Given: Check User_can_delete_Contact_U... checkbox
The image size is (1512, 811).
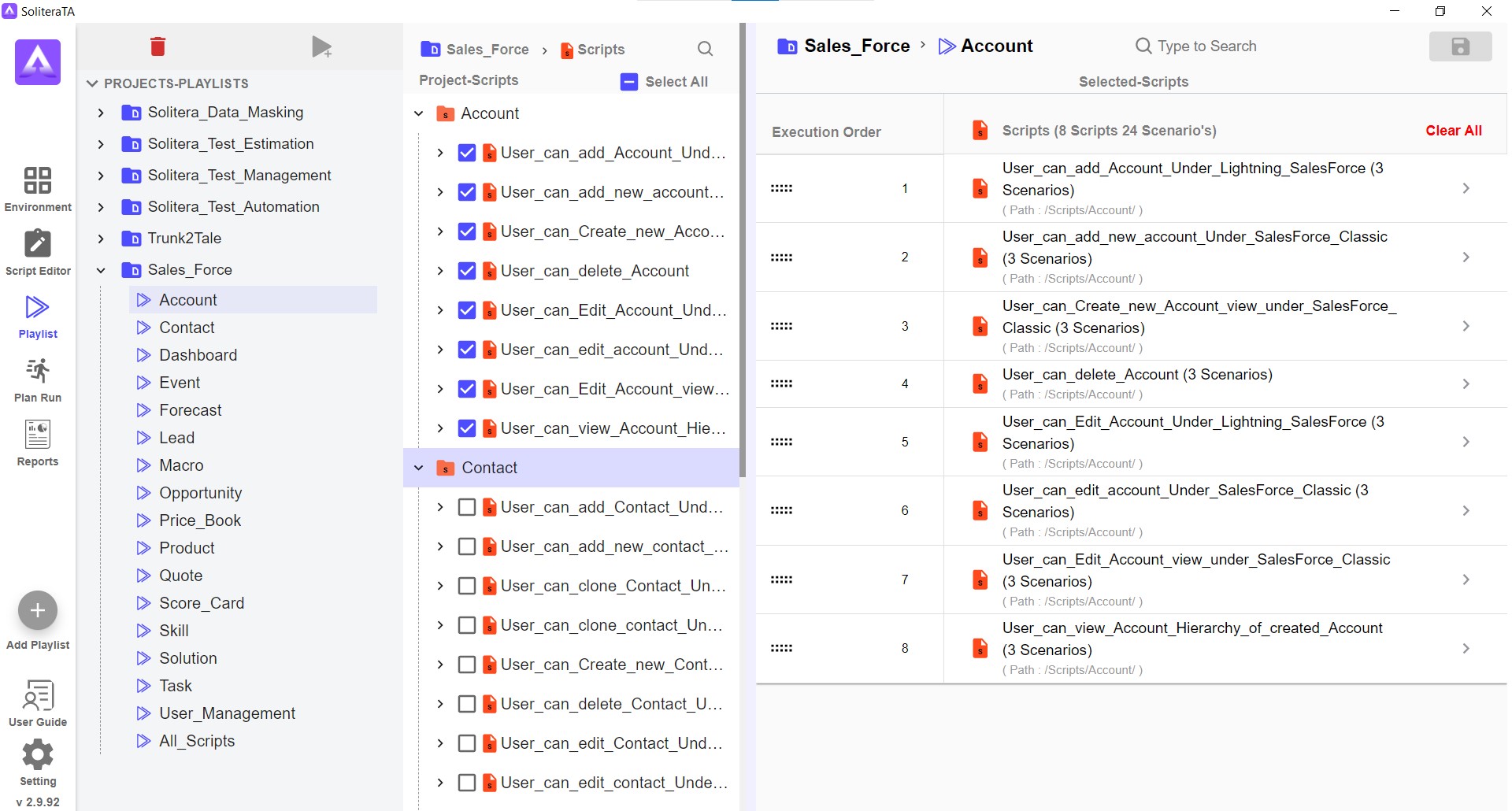Looking at the screenshot, I should (x=467, y=704).
